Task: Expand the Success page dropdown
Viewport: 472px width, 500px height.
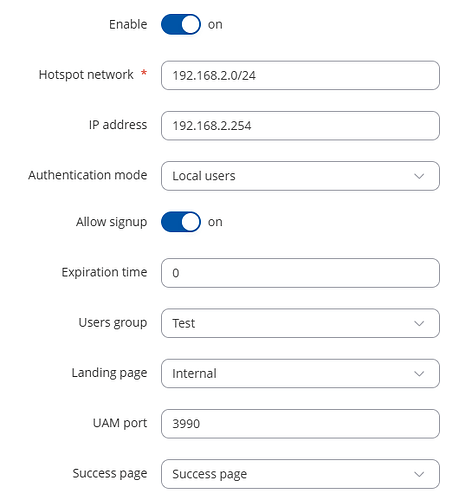Action: [x=300, y=474]
